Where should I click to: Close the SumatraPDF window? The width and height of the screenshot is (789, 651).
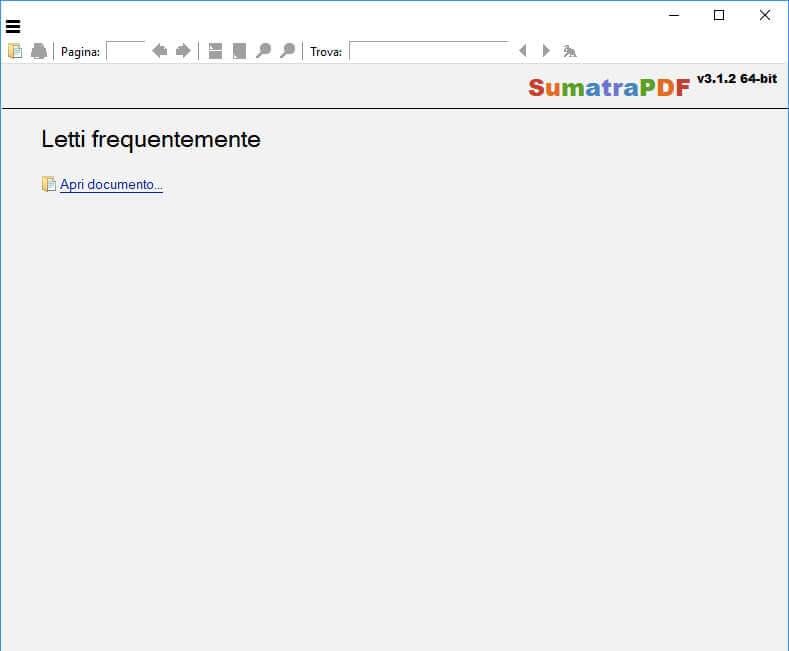click(765, 16)
